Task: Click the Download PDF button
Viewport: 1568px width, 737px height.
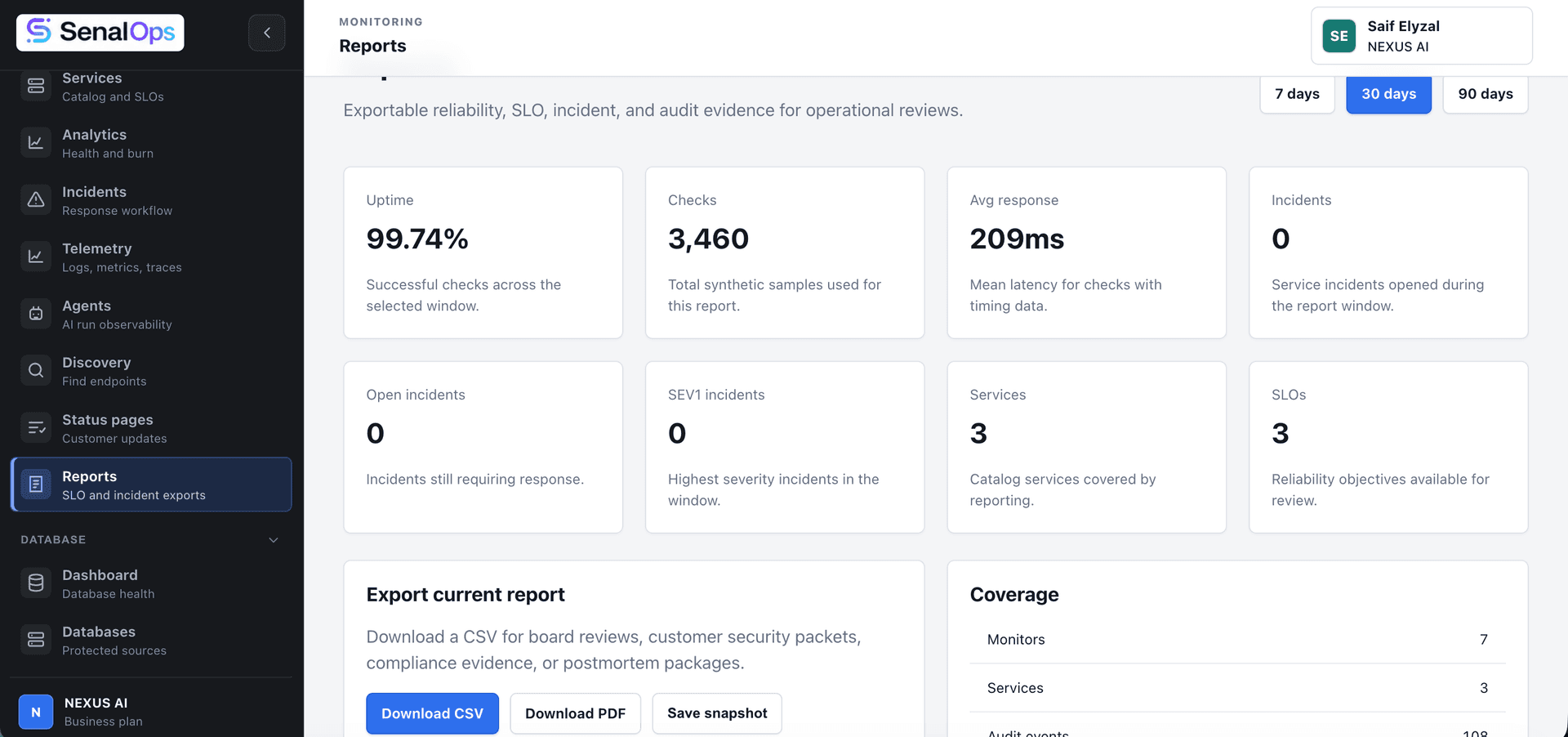Action: (x=575, y=713)
